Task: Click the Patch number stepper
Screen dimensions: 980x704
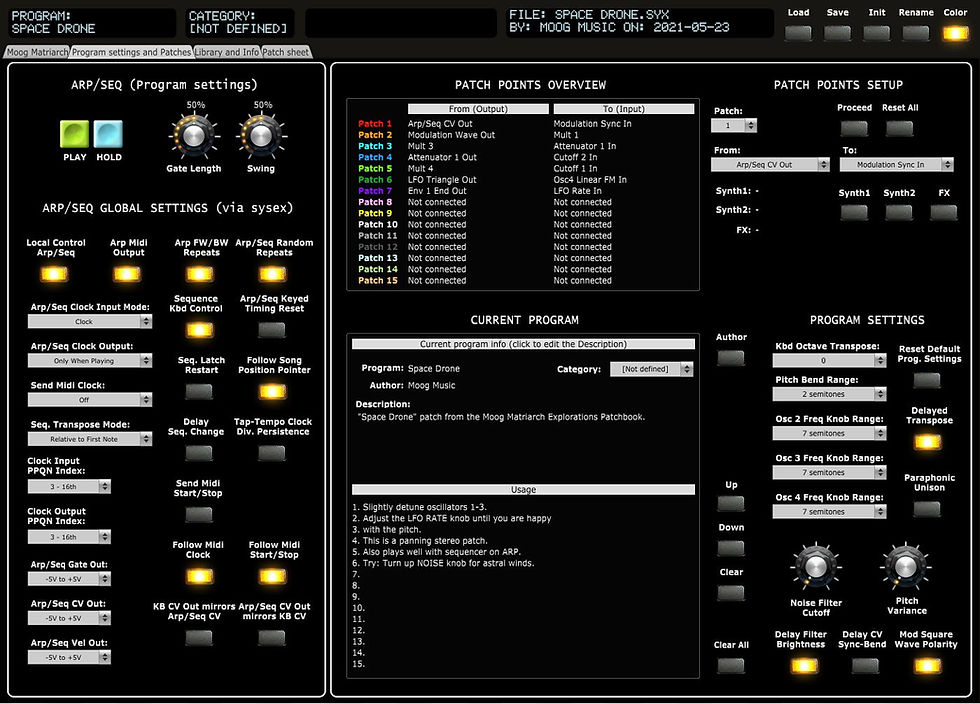Action: 734,126
